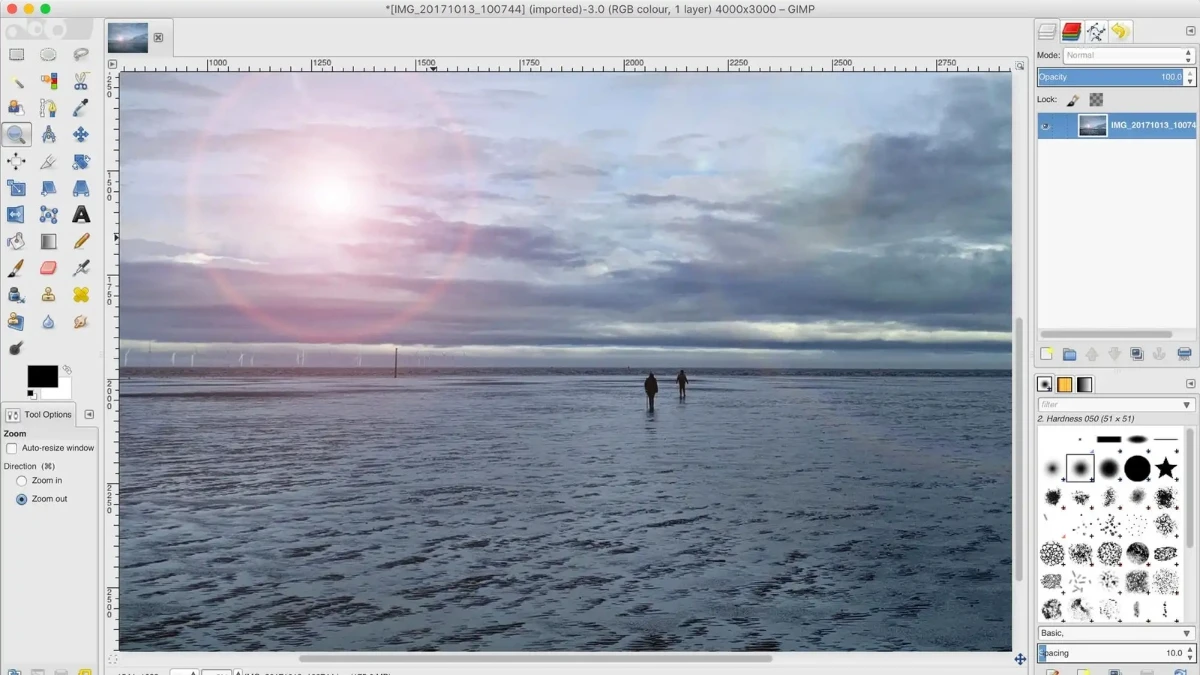Select the Blend gradient tool
This screenshot has height=675, width=1200.
click(x=48, y=241)
